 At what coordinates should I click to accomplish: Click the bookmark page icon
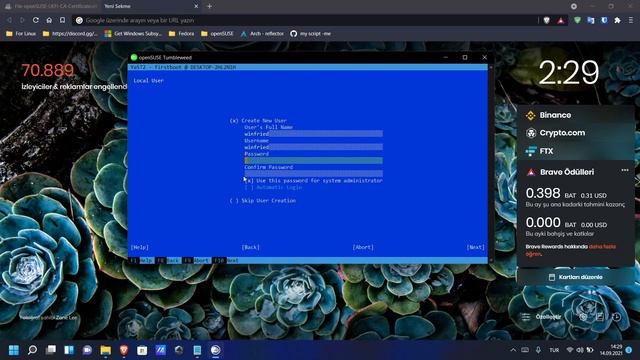tap(62, 20)
